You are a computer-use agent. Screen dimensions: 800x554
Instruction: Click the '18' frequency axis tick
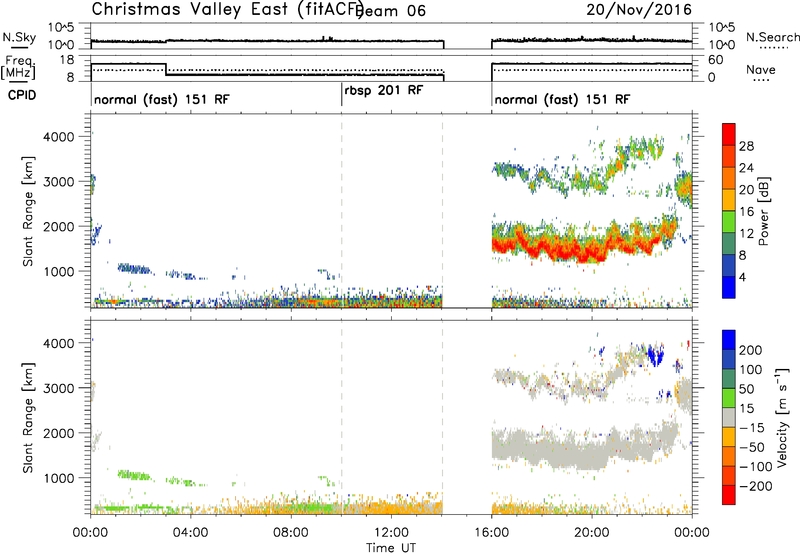point(67,60)
